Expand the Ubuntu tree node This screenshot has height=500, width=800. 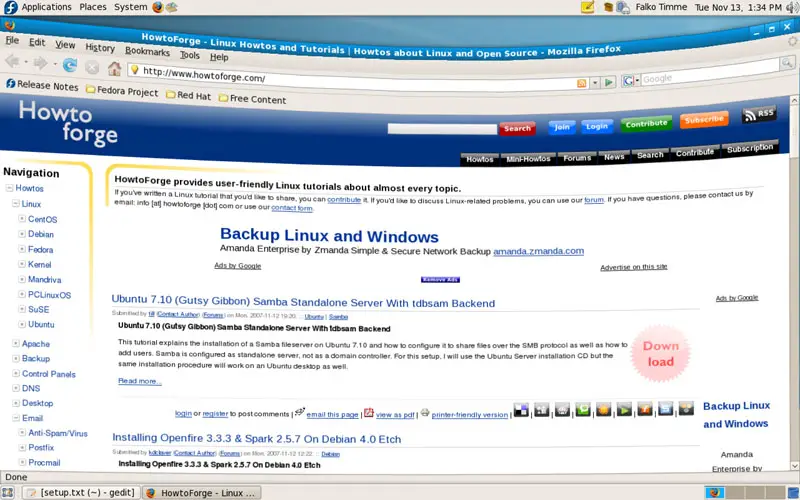pos(22,324)
